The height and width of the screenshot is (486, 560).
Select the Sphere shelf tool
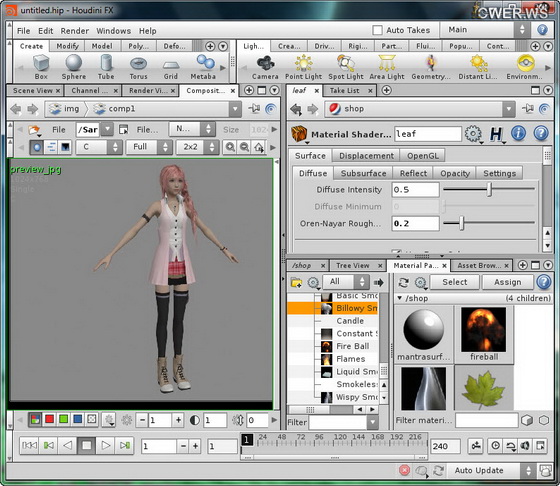click(74, 67)
